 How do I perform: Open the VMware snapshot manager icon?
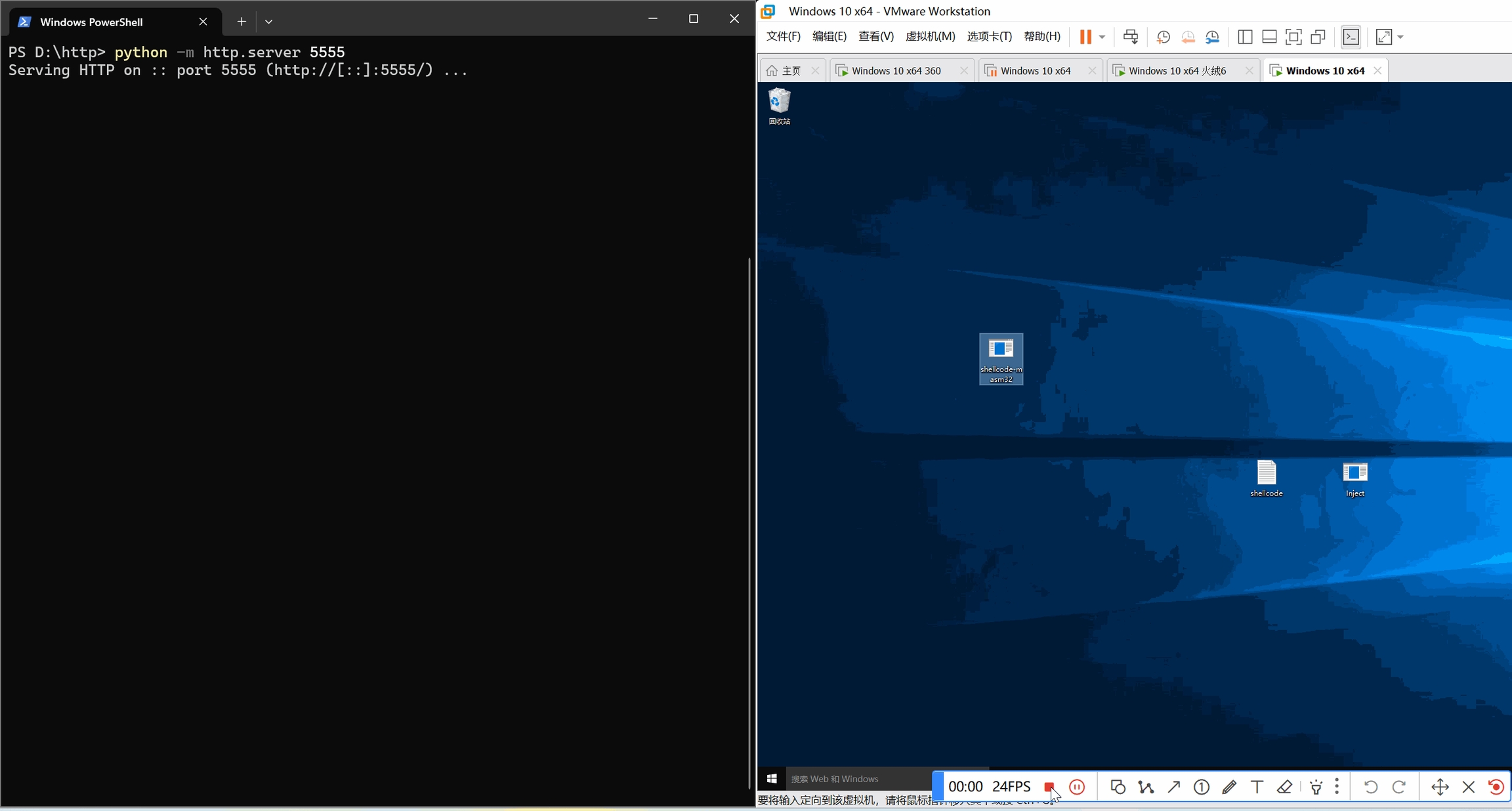1212,37
